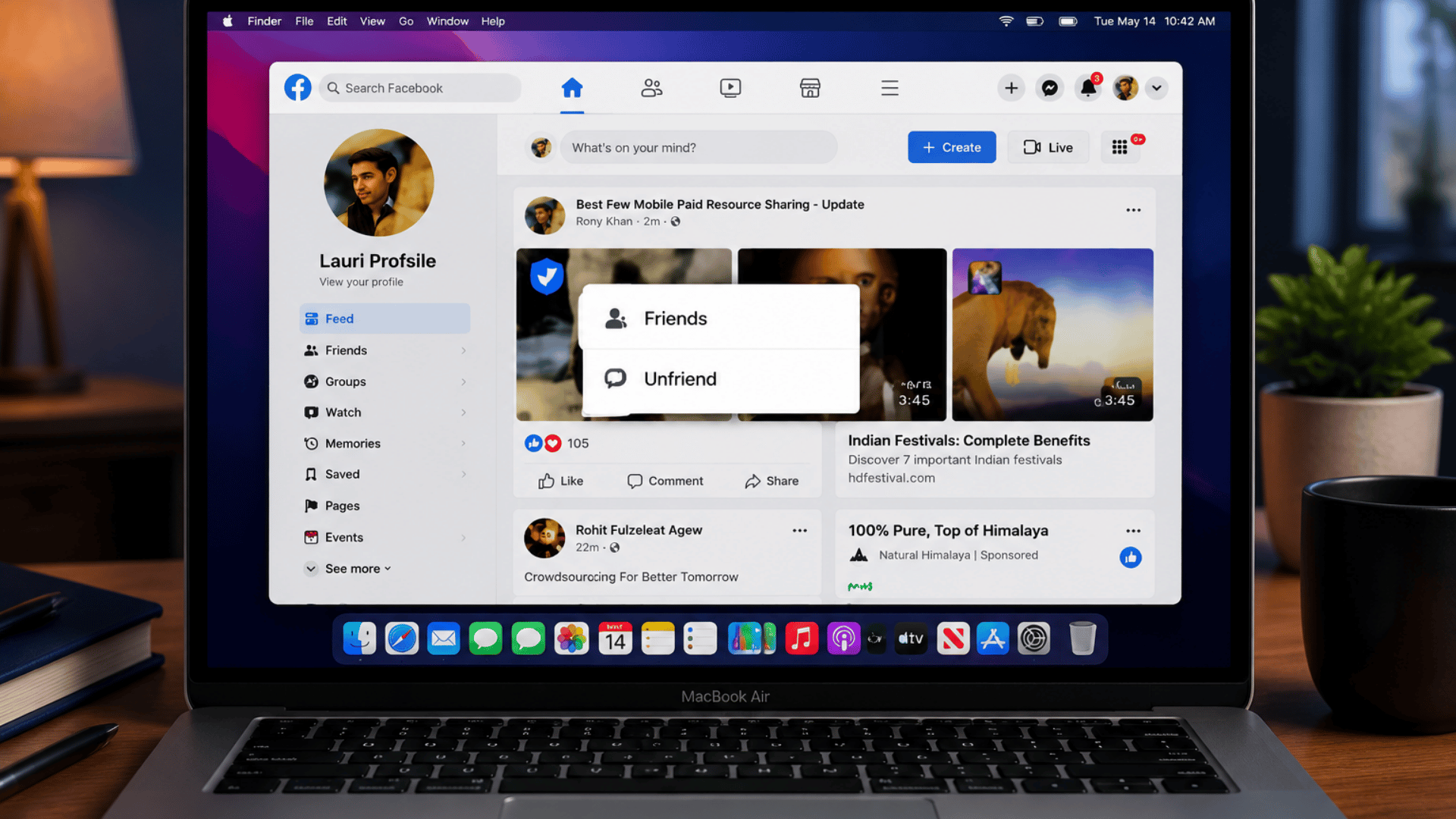Open Lauri Profsile's large profile picture

(x=378, y=183)
